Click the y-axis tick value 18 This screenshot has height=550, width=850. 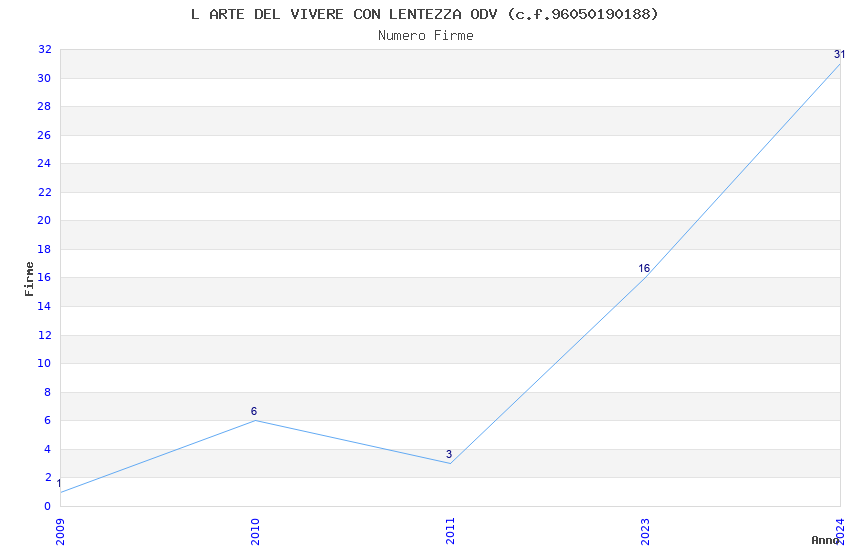pos(44,249)
